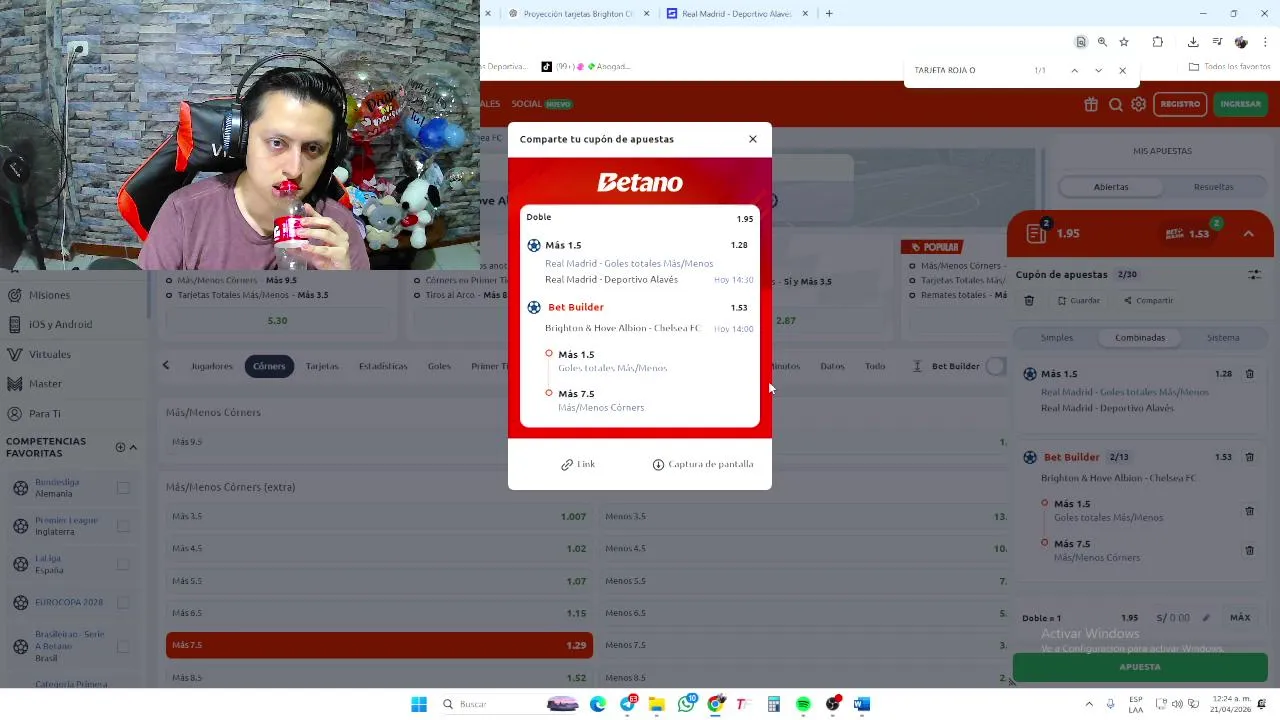
Task: Select Menos 6.5 corners odds
Action: [x=804, y=613]
